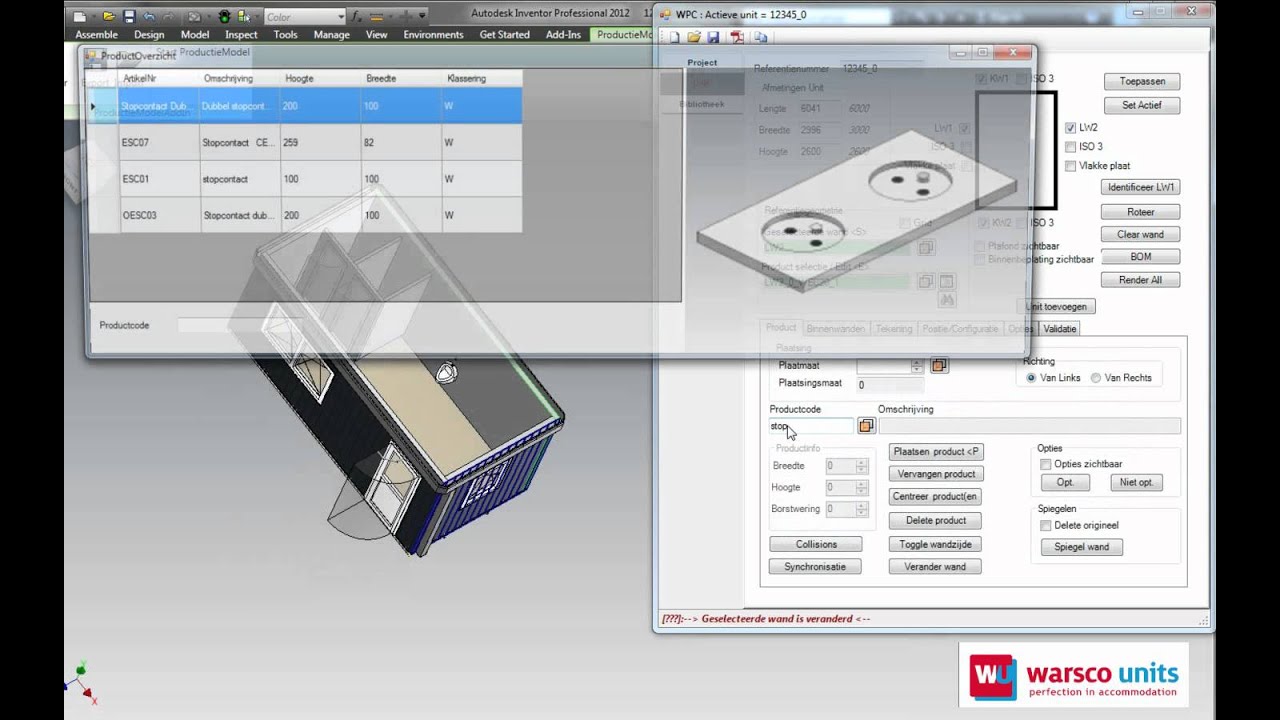The width and height of the screenshot is (1280, 720).
Task: Click the Save icon in Inventor quick access toolbar
Action: pyautogui.click(x=129, y=16)
